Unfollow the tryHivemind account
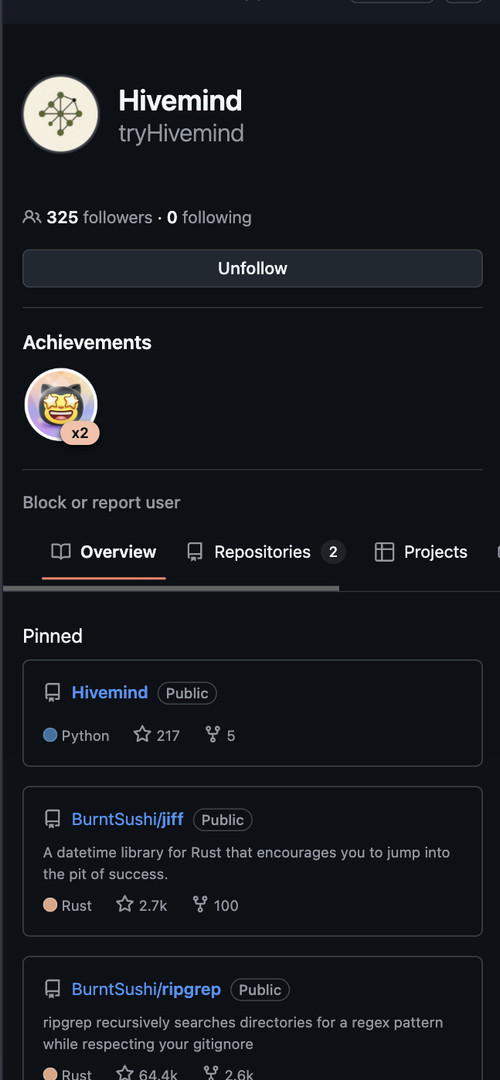 (252, 268)
